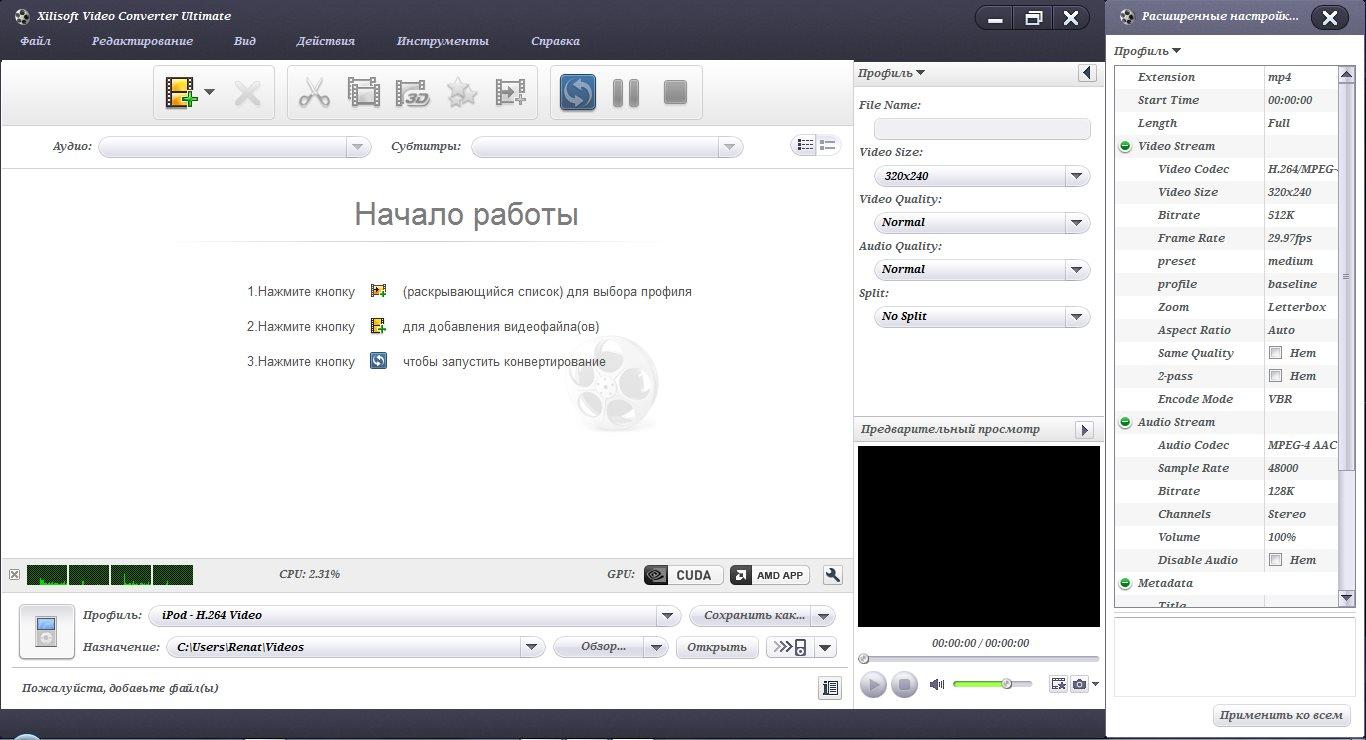
Task: Click the File Name input field
Action: tap(982, 129)
